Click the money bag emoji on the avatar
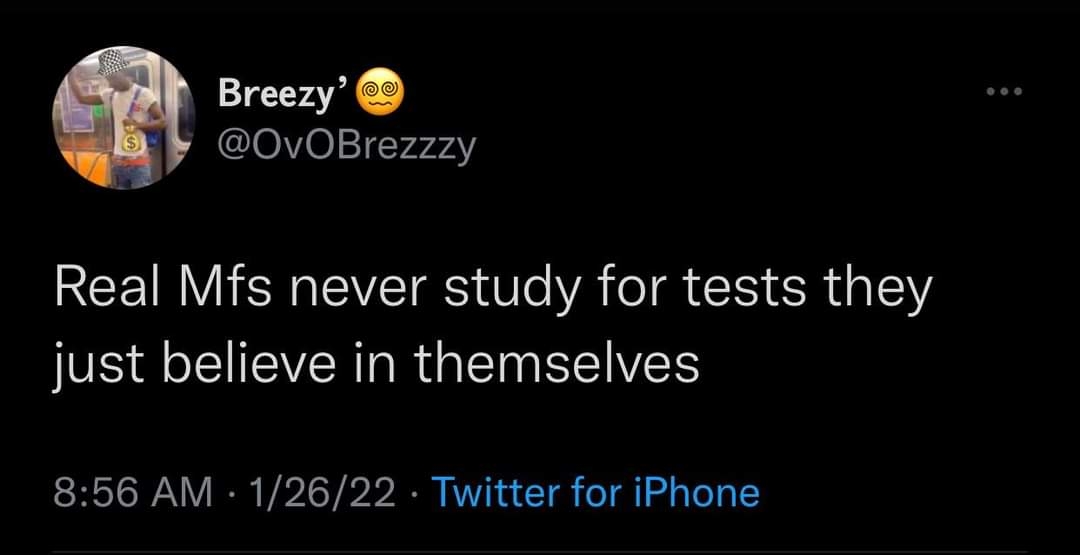Viewport: 1080px width, 555px height. coord(128,142)
